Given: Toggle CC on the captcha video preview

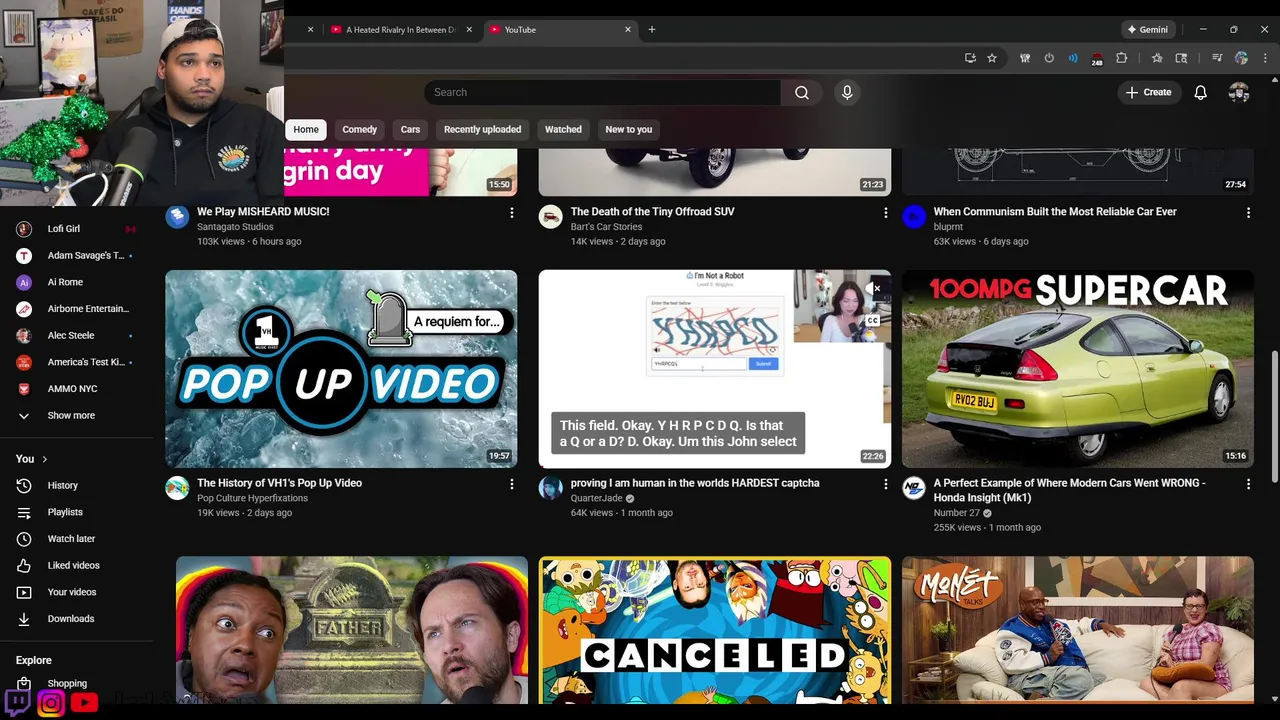Looking at the screenshot, I should (x=873, y=320).
